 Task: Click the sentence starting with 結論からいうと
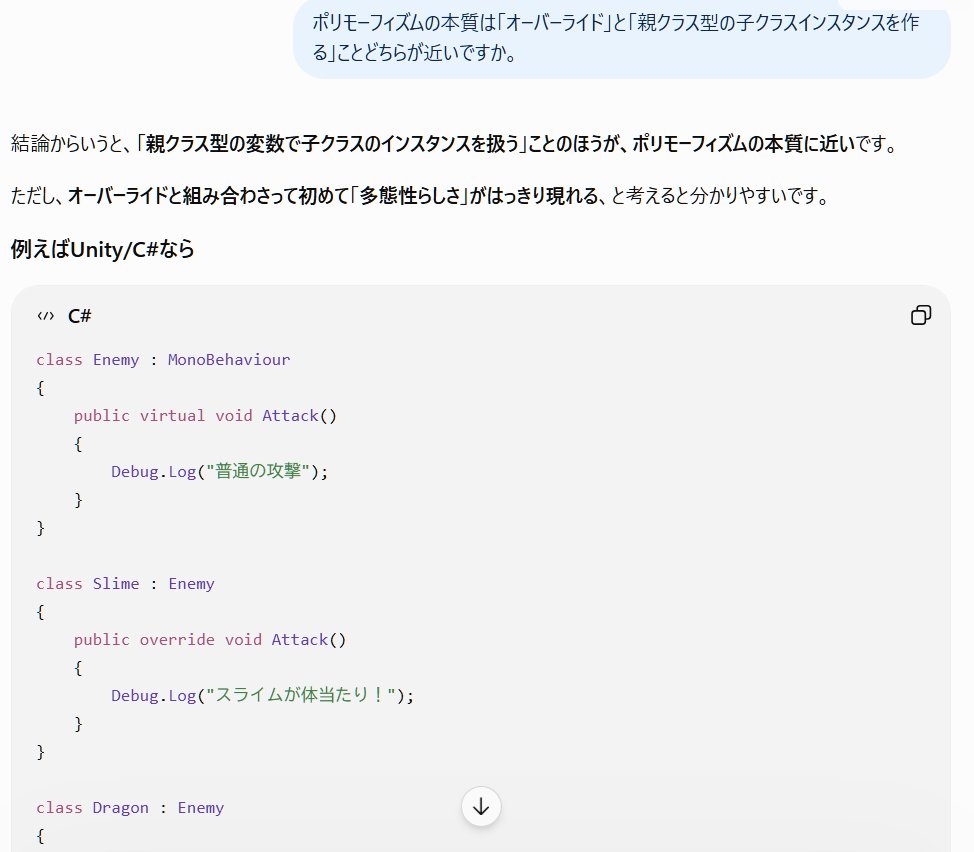[454, 144]
